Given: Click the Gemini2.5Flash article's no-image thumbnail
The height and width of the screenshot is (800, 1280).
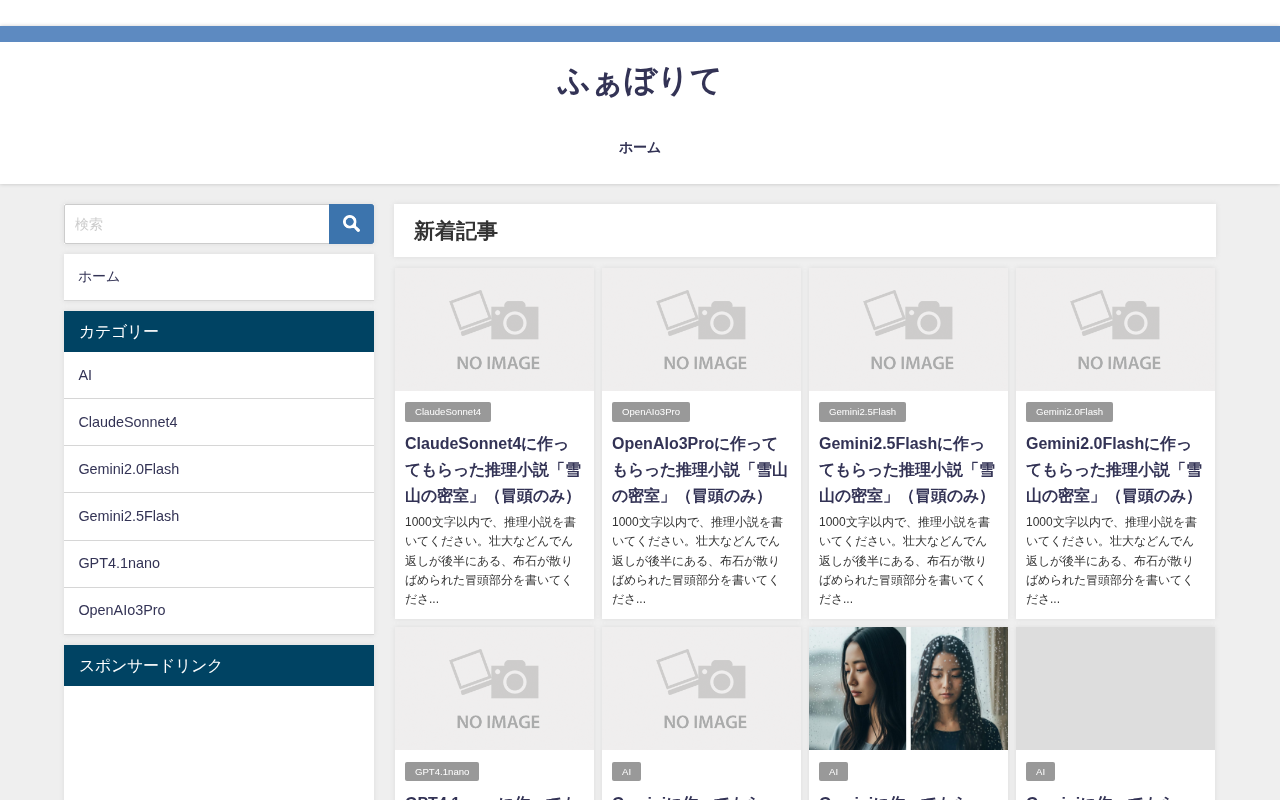Looking at the screenshot, I should click(908, 329).
